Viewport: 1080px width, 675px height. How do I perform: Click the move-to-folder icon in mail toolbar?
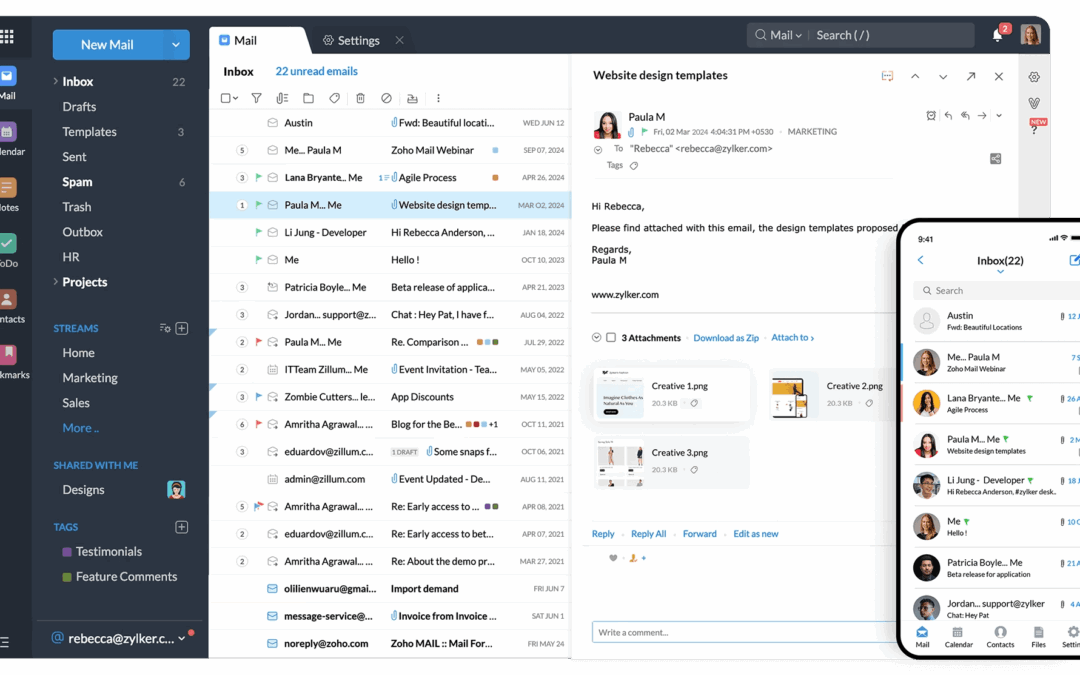point(309,98)
